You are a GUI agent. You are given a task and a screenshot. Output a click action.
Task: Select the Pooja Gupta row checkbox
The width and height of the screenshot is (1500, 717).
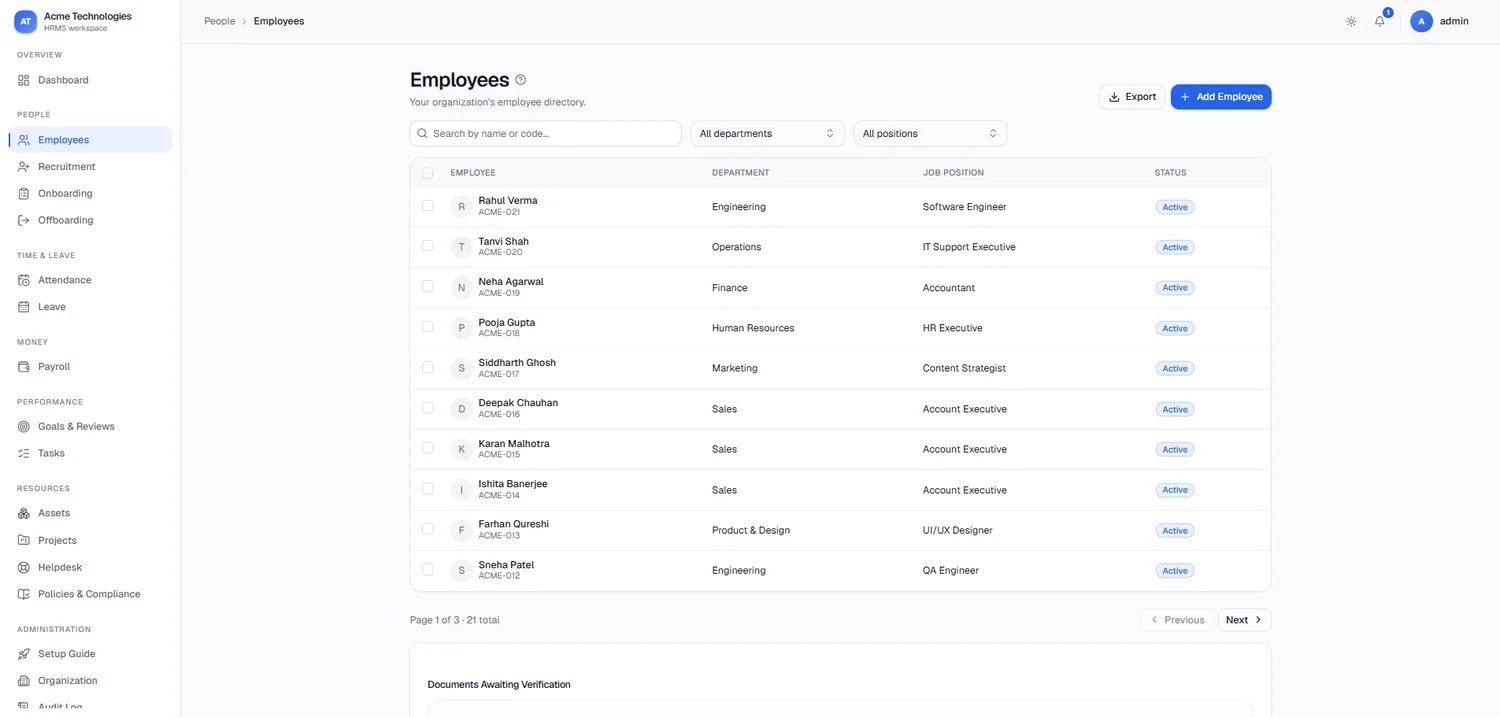click(427, 327)
